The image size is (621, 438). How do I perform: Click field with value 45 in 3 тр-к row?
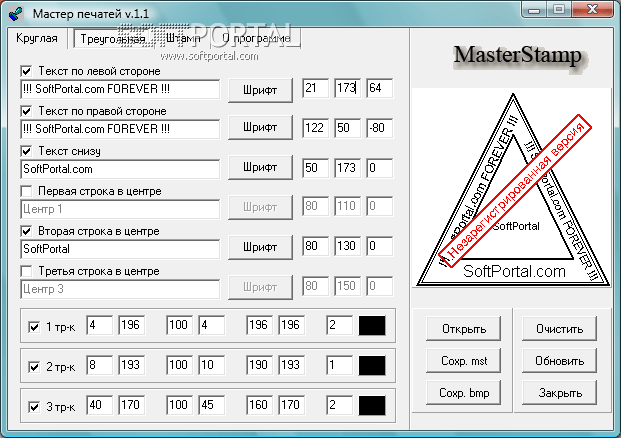[x=211, y=406]
